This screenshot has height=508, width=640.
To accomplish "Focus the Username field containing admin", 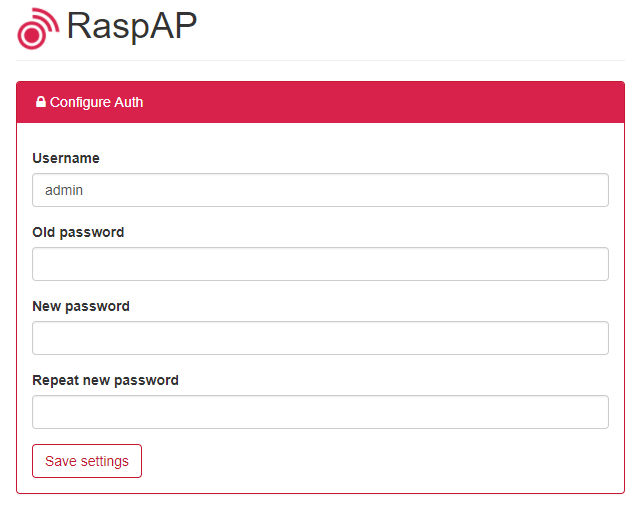I will click(320, 190).
